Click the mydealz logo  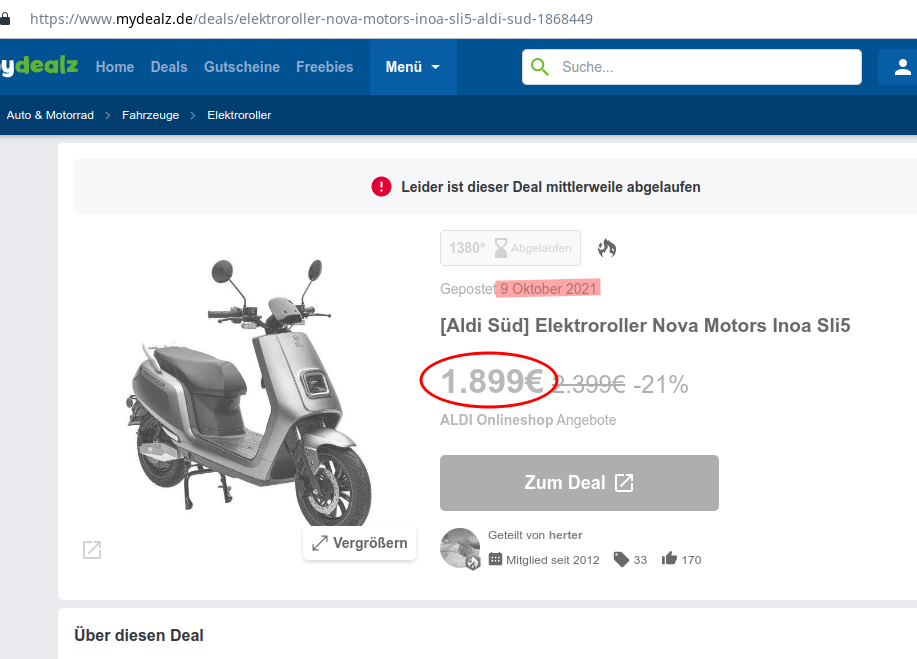(38, 67)
